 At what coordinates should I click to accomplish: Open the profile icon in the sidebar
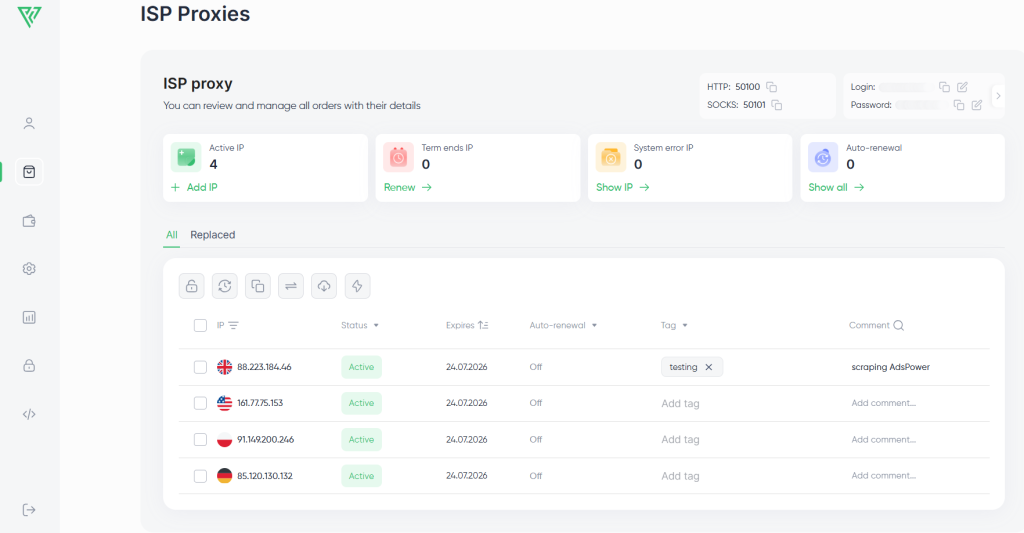[x=29, y=123]
